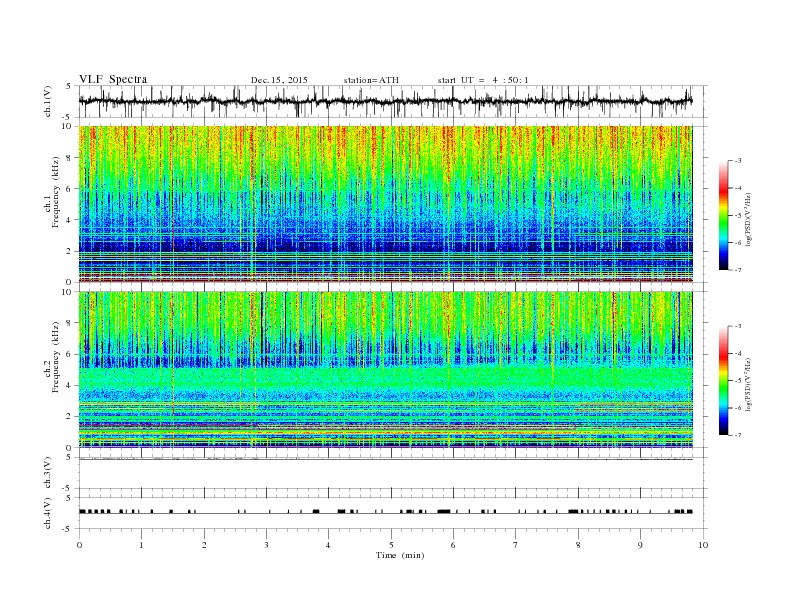
Task: Click the "4" tick on the time axis
Action: 328,545
